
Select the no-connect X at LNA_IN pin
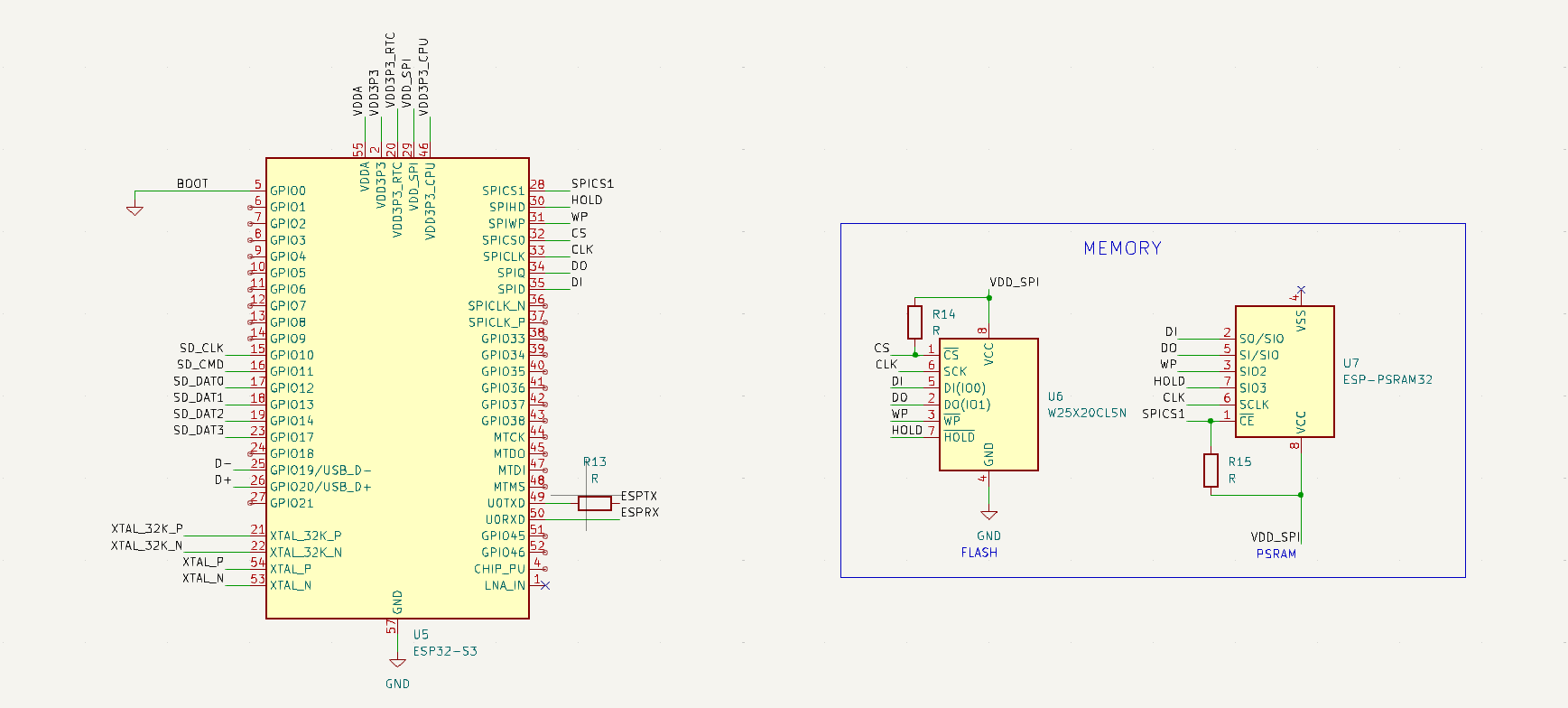pyautogui.click(x=545, y=585)
